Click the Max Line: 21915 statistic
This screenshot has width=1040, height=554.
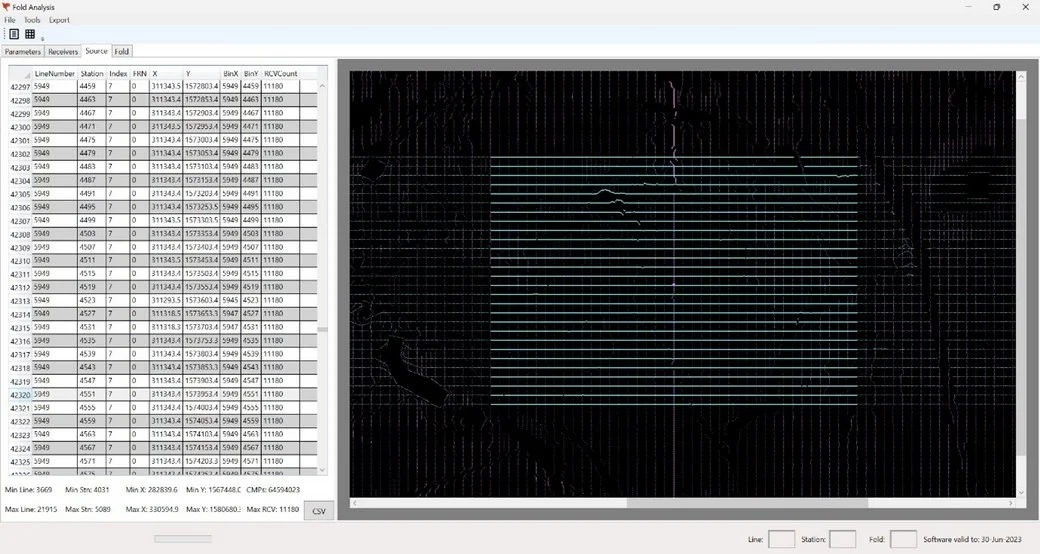pyautogui.click(x=31, y=510)
